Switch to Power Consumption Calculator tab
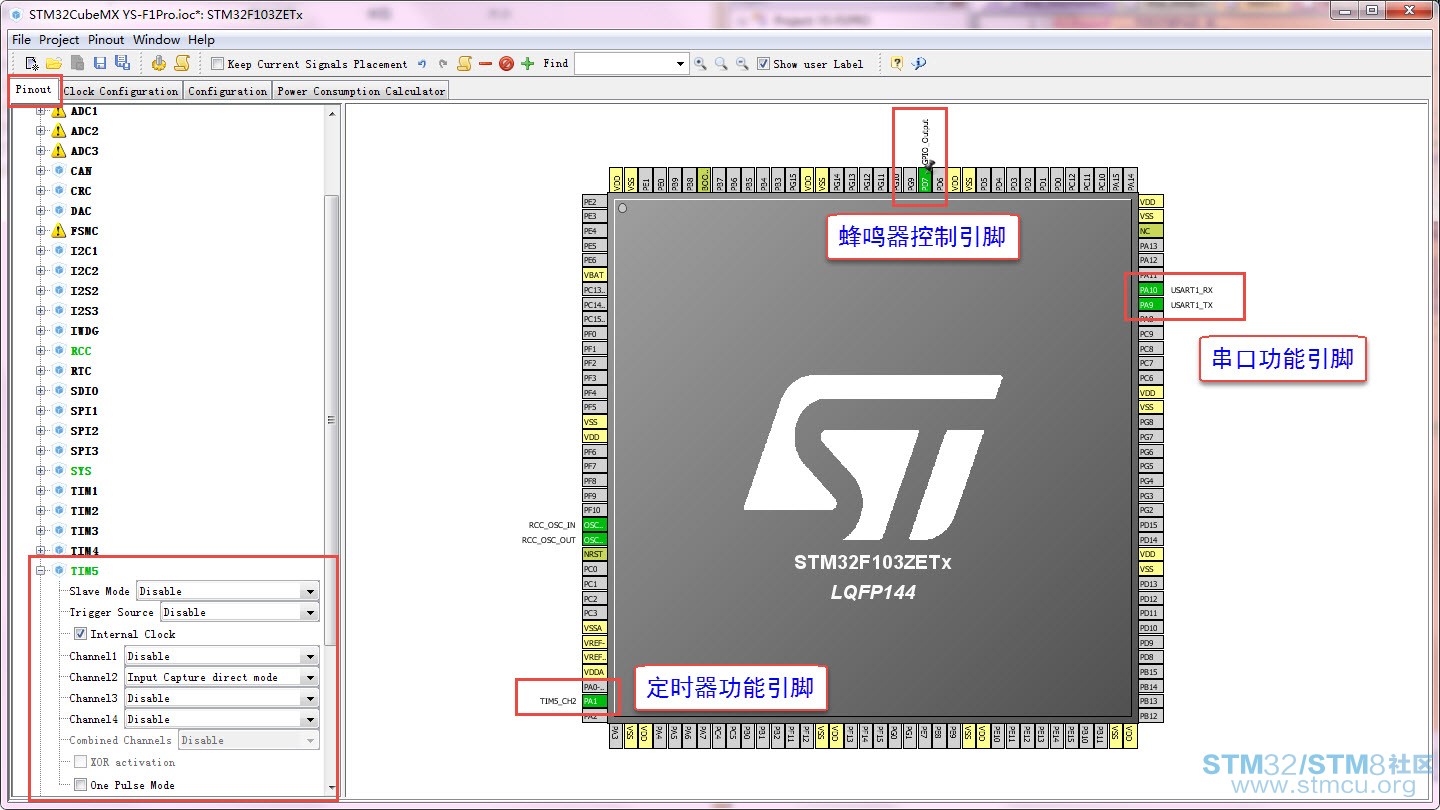1440x810 pixels. coord(361,91)
